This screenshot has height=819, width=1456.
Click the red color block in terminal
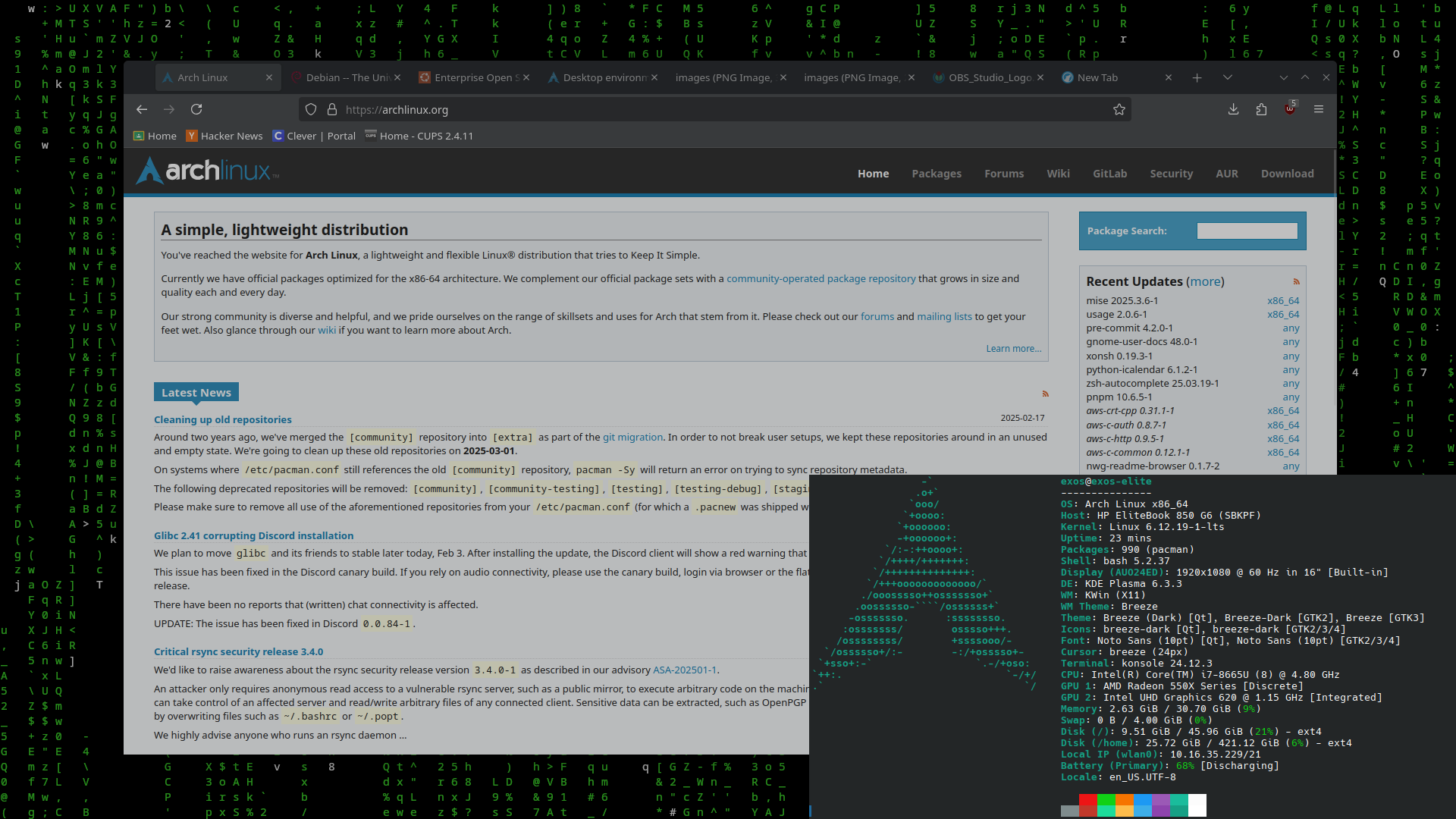pyautogui.click(x=1087, y=800)
